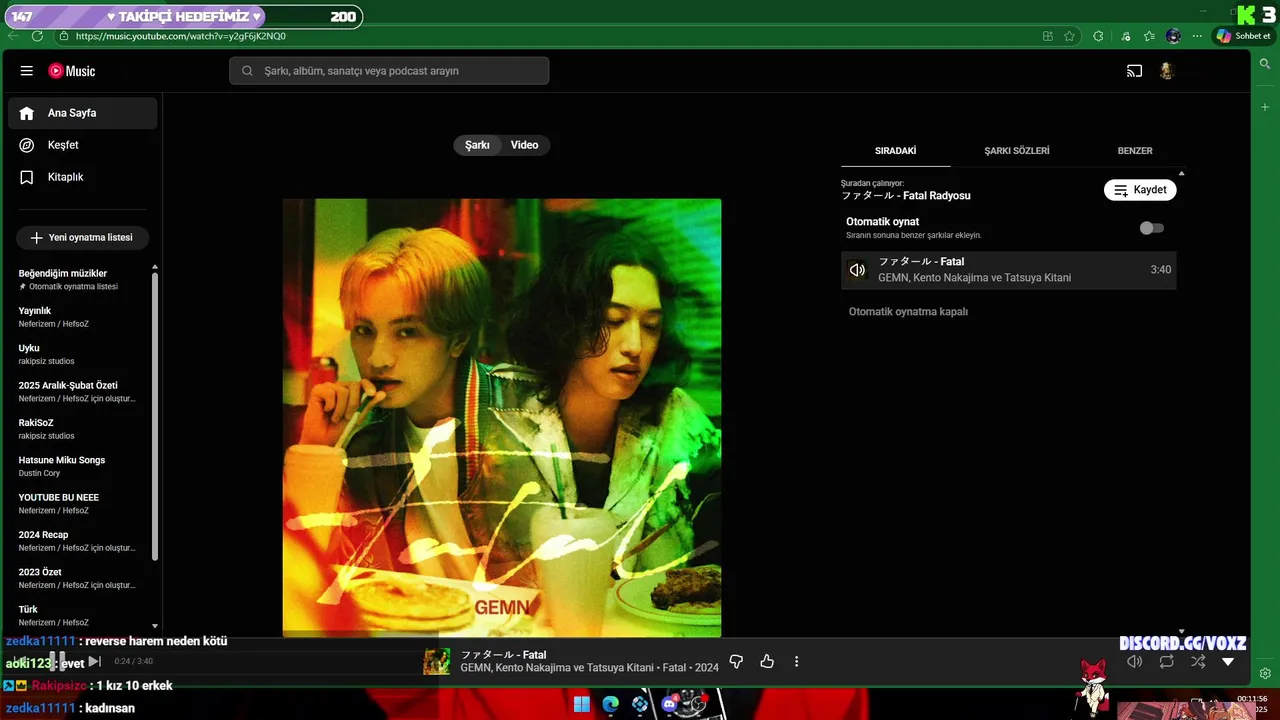Open Keşfet explore page
The image size is (1280, 720).
pos(83,145)
